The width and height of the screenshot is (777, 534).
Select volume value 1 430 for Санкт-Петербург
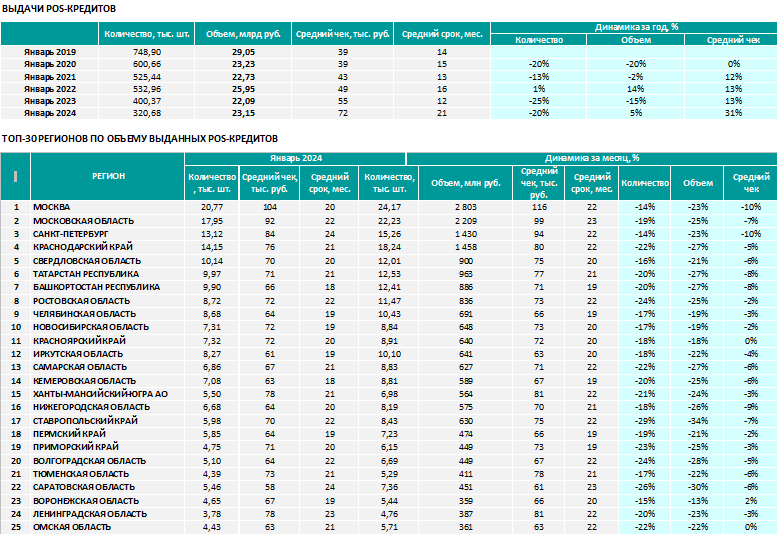pyautogui.click(x=466, y=234)
